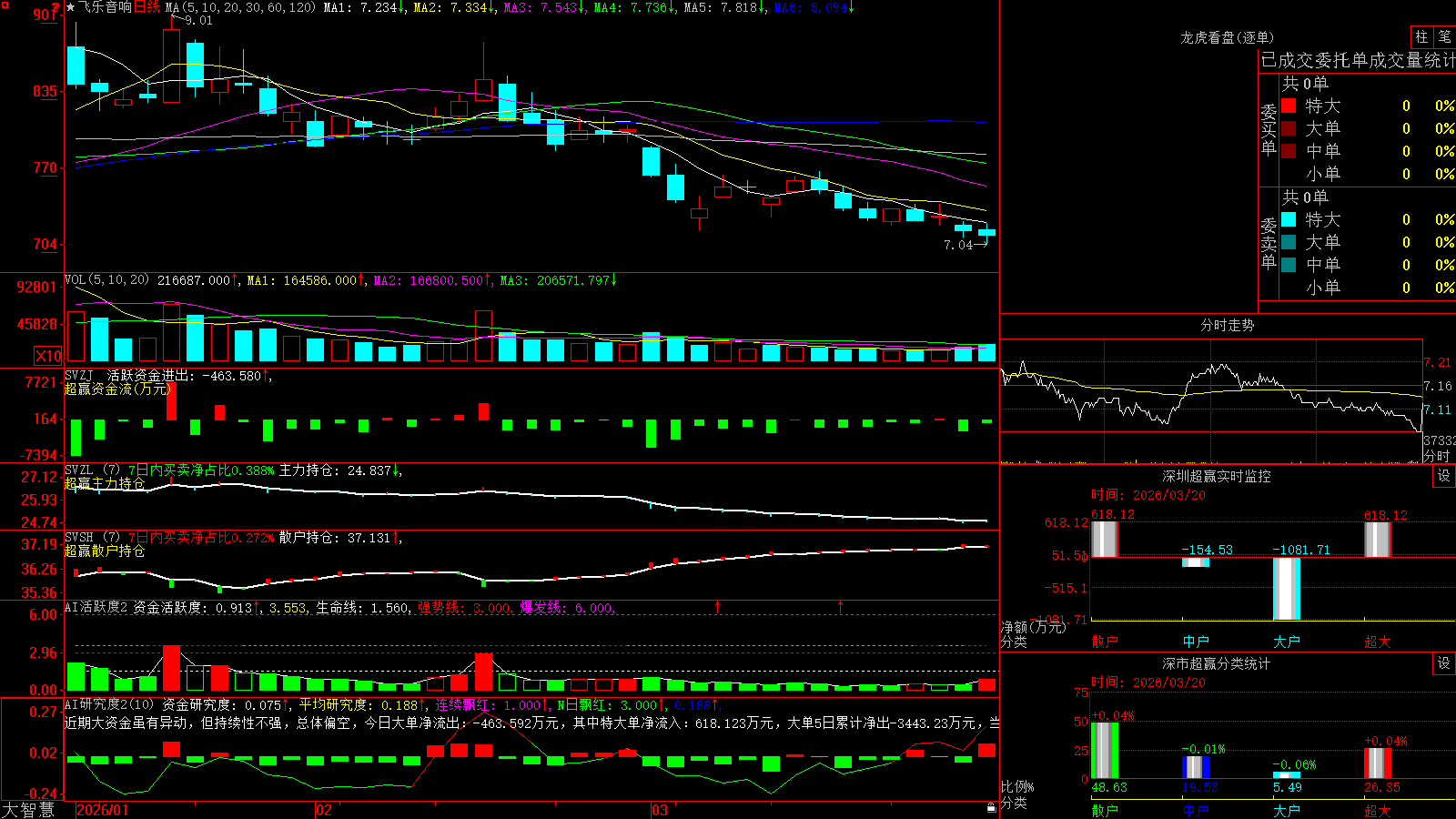Viewport: 1456px width, 819px height.
Task: Click the teal 大单 sell-order swatch
Action: (1289, 242)
